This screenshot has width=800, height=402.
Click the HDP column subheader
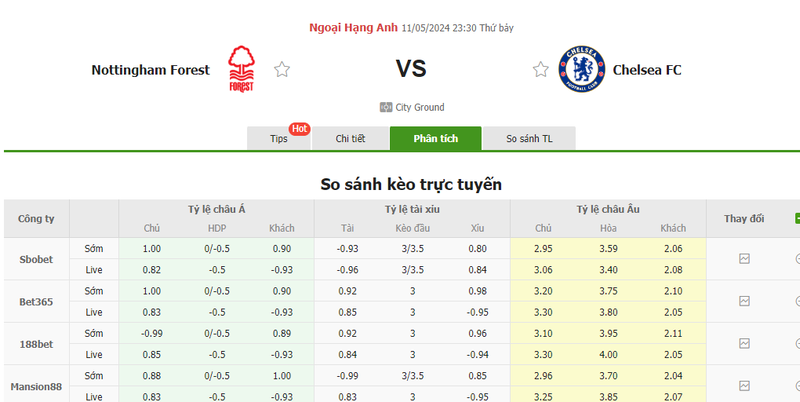coord(217,228)
